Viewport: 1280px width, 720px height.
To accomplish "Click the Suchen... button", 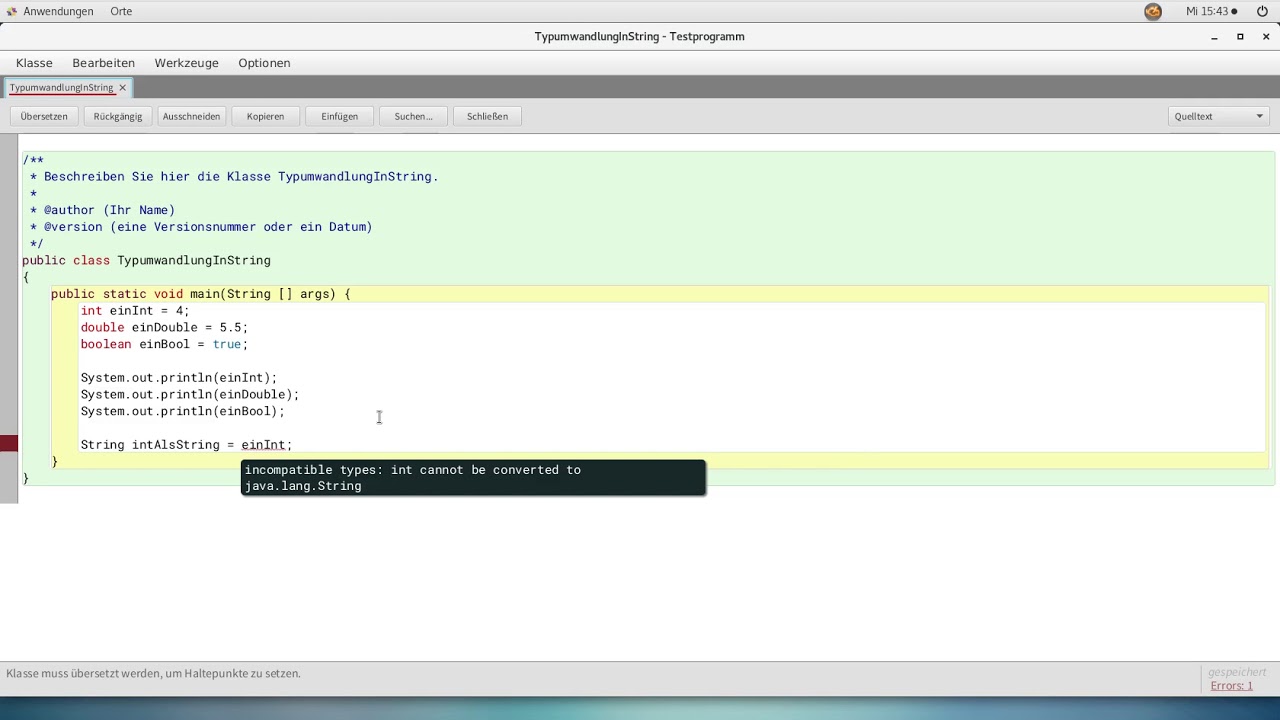I will point(413,116).
